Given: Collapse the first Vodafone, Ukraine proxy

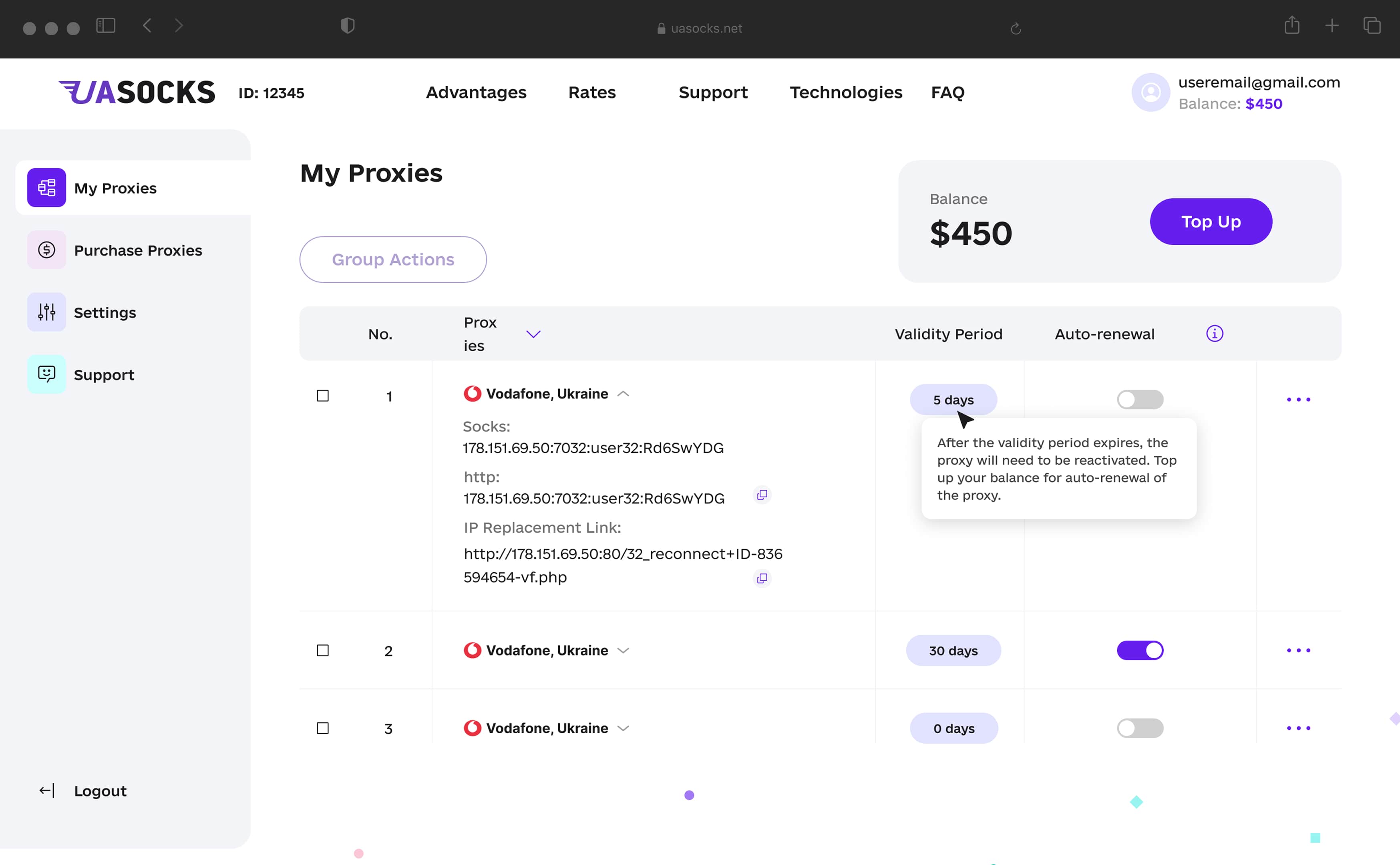Looking at the screenshot, I should (624, 394).
